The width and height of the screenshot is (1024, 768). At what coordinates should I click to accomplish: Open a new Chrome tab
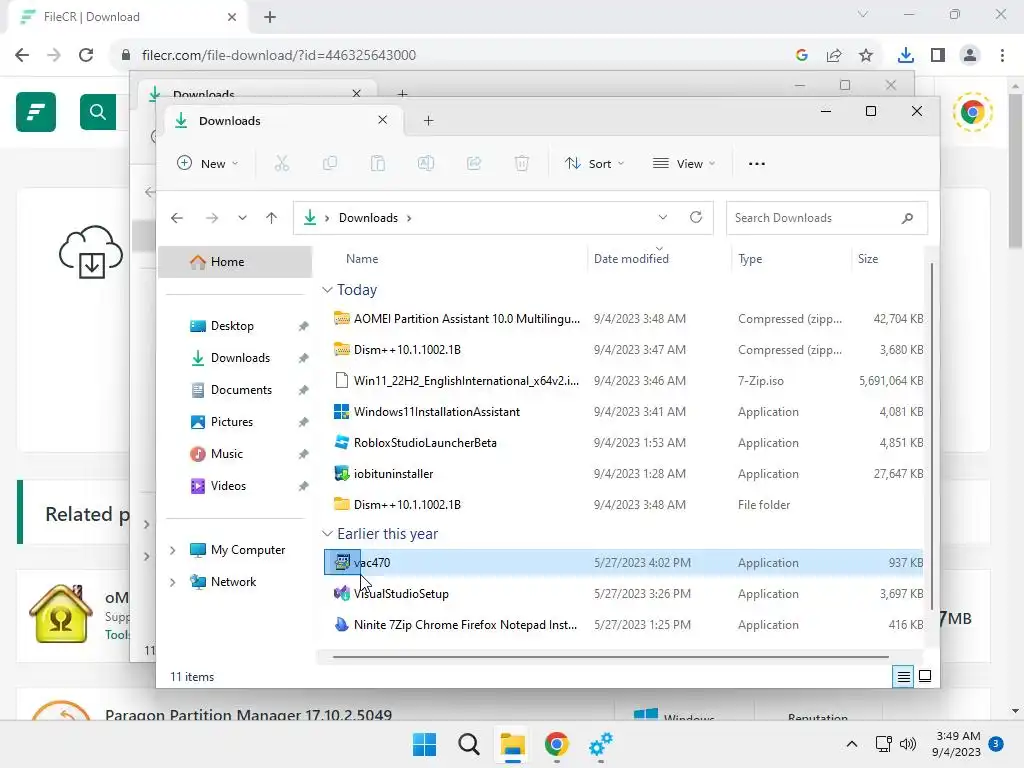click(270, 17)
